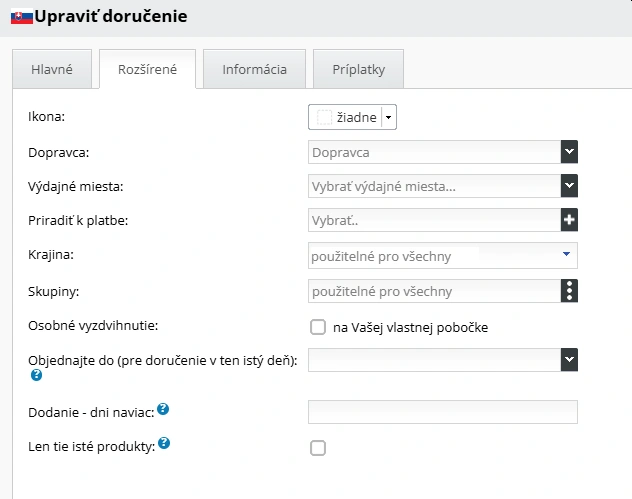This screenshot has width=632, height=499.
Task: Click the 'Vybrať..' payment field
Action: coord(434,220)
